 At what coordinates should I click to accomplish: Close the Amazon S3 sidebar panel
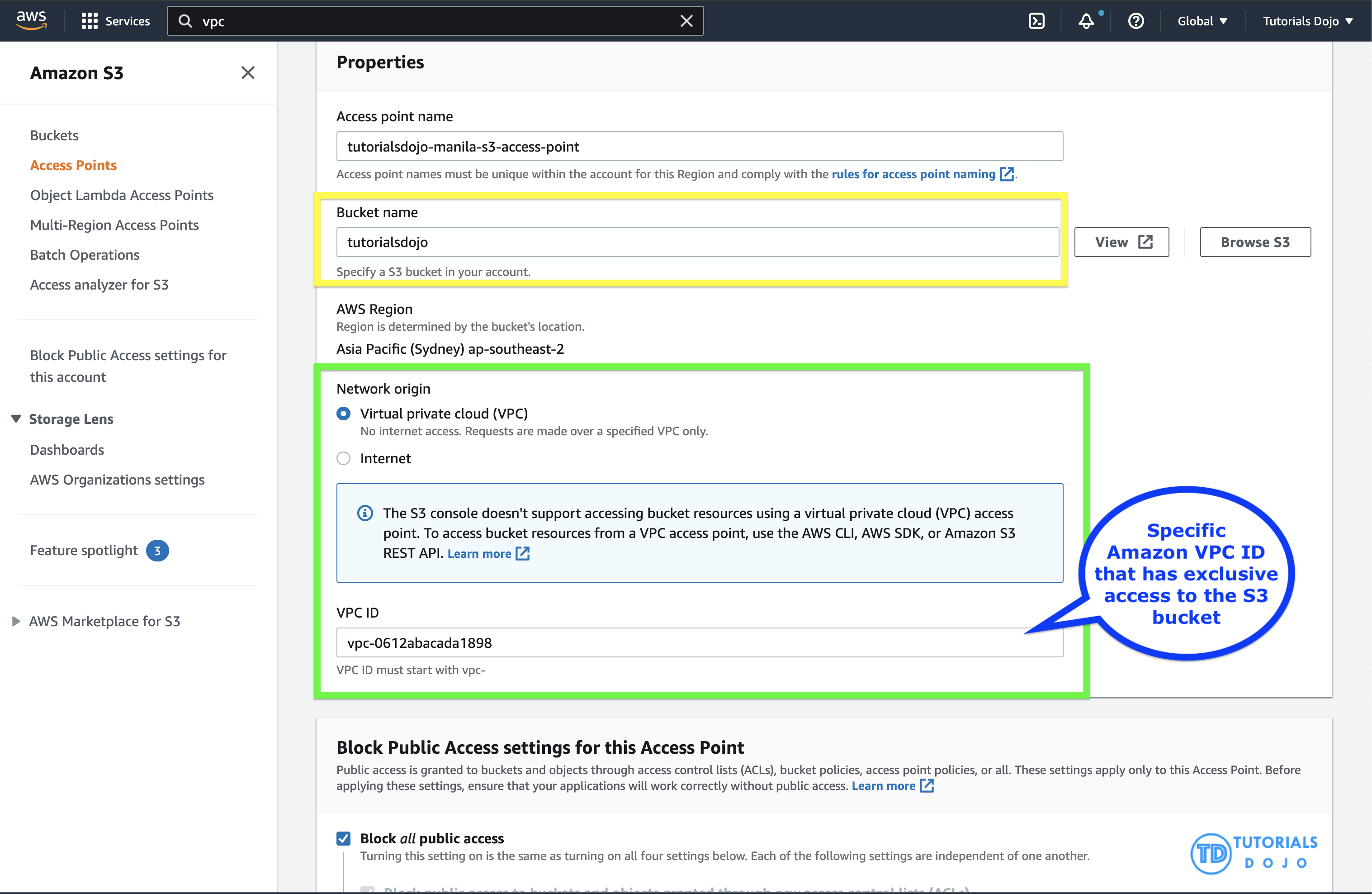(x=248, y=73)
